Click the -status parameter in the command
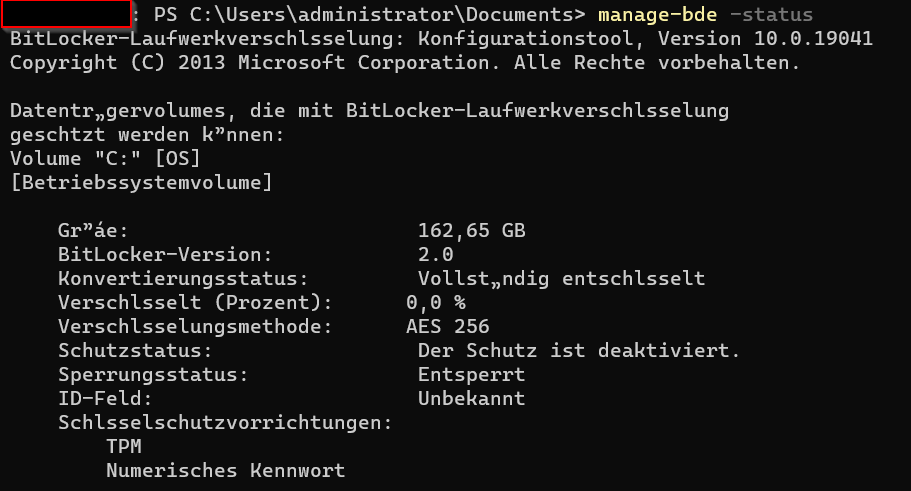Viewport: 911px width, 491px height. click(771, 15)
